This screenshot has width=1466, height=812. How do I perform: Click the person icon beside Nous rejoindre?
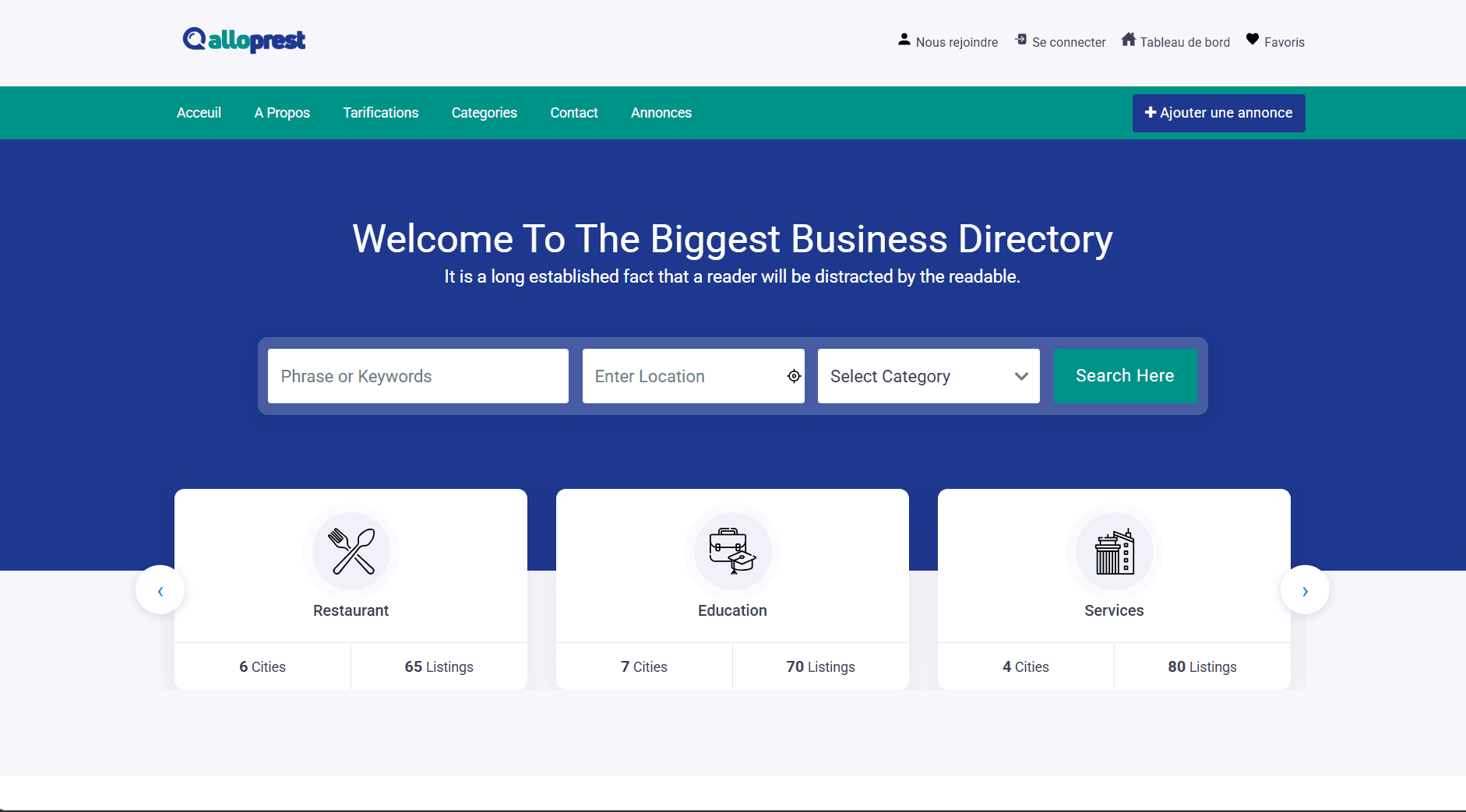click(904, 40)
